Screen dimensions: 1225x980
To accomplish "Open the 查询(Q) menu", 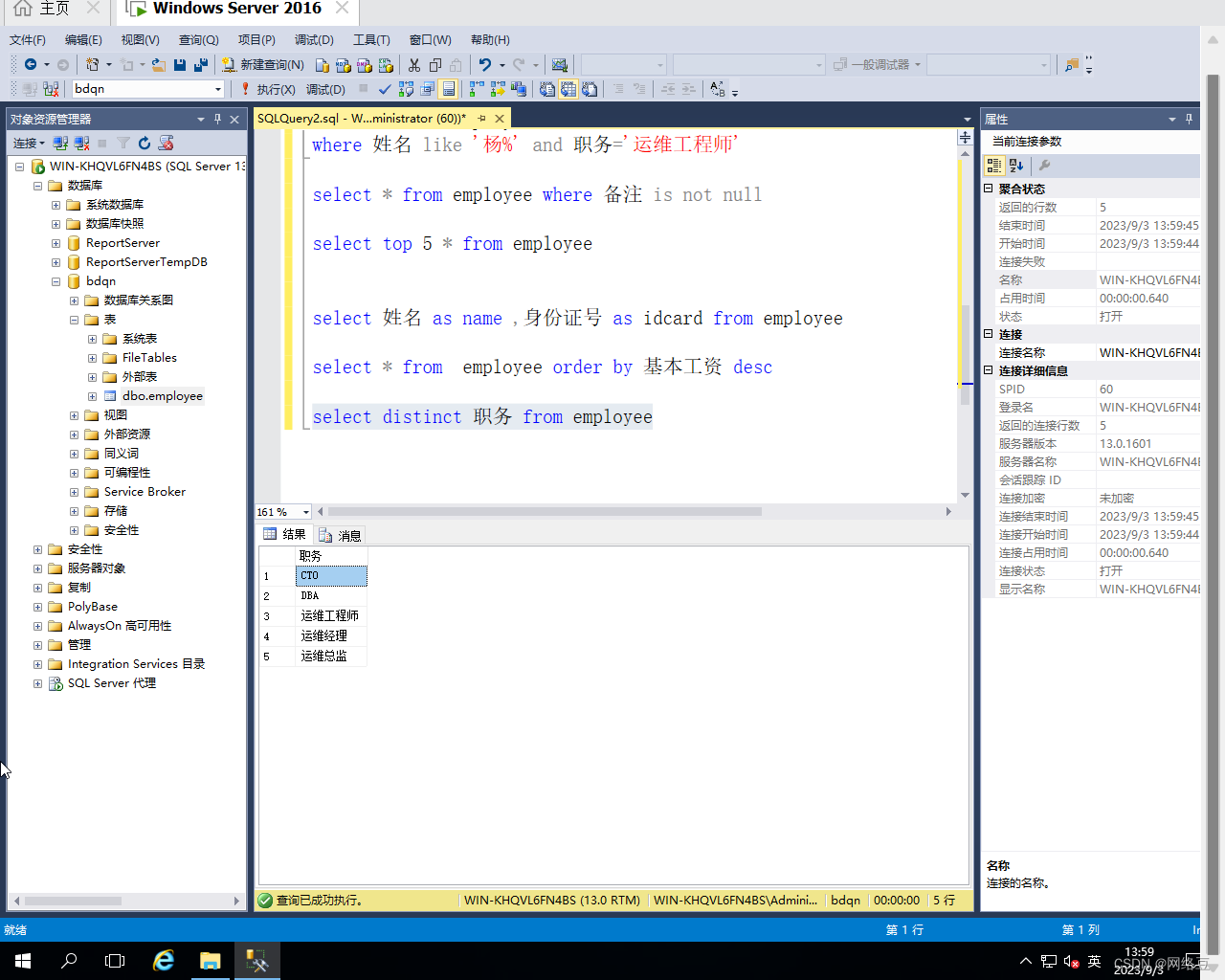I will pos(198,39).
